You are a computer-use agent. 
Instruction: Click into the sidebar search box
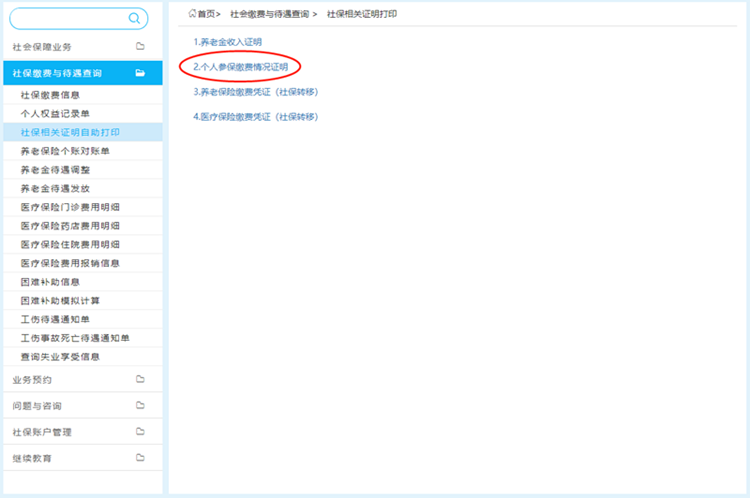click(70, 18)
